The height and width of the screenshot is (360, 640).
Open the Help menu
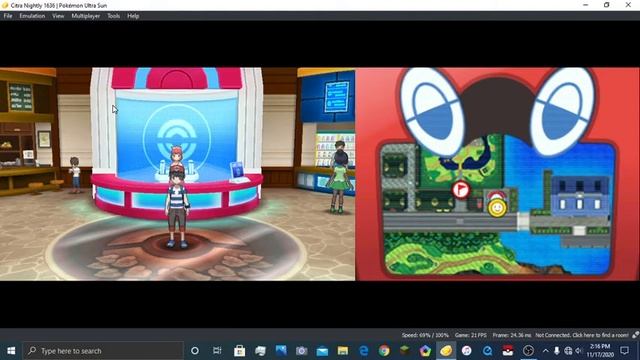133,16
